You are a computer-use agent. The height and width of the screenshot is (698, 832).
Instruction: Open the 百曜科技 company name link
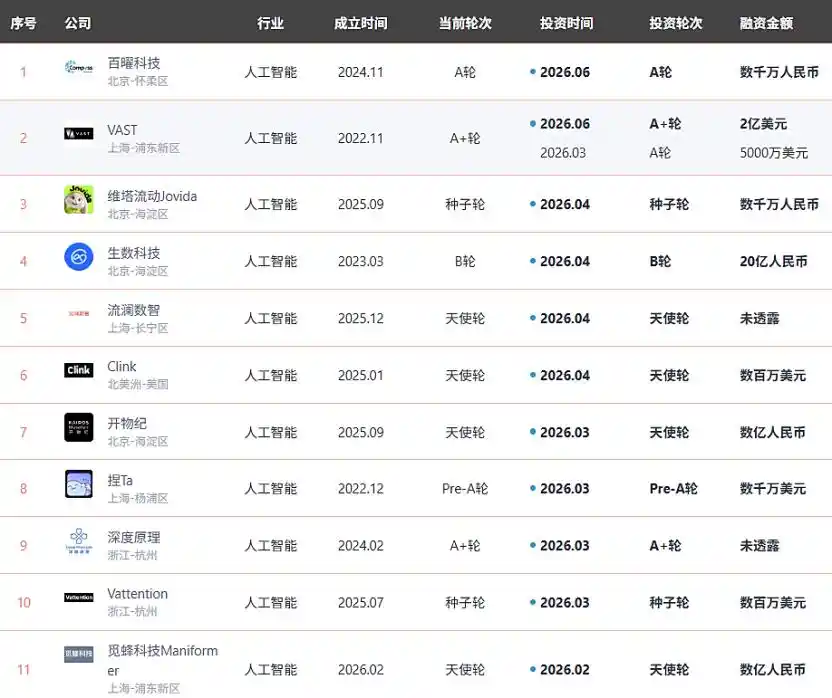134,63
